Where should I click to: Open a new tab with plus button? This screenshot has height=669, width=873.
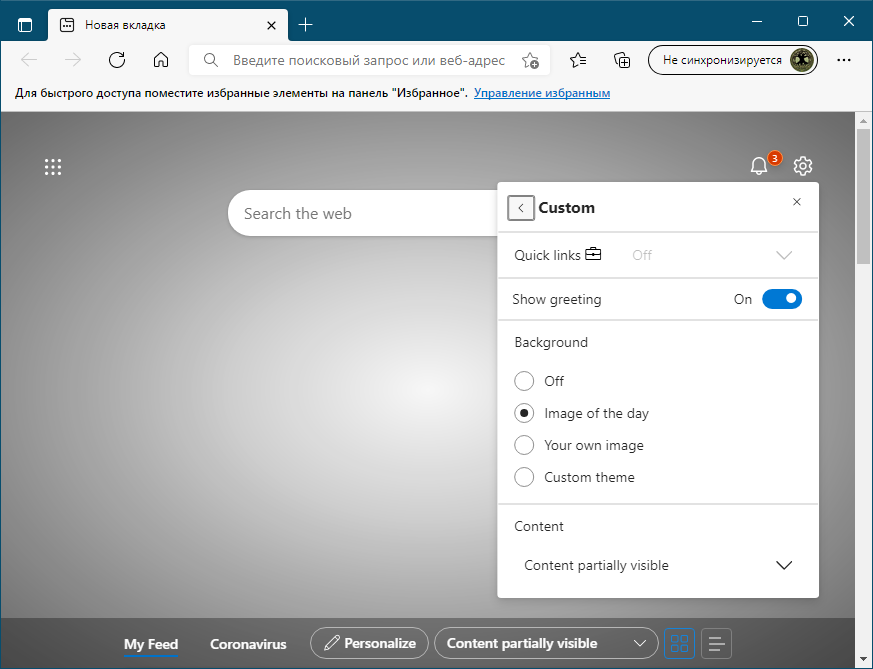pyautogui.click(x=305, y=25)
